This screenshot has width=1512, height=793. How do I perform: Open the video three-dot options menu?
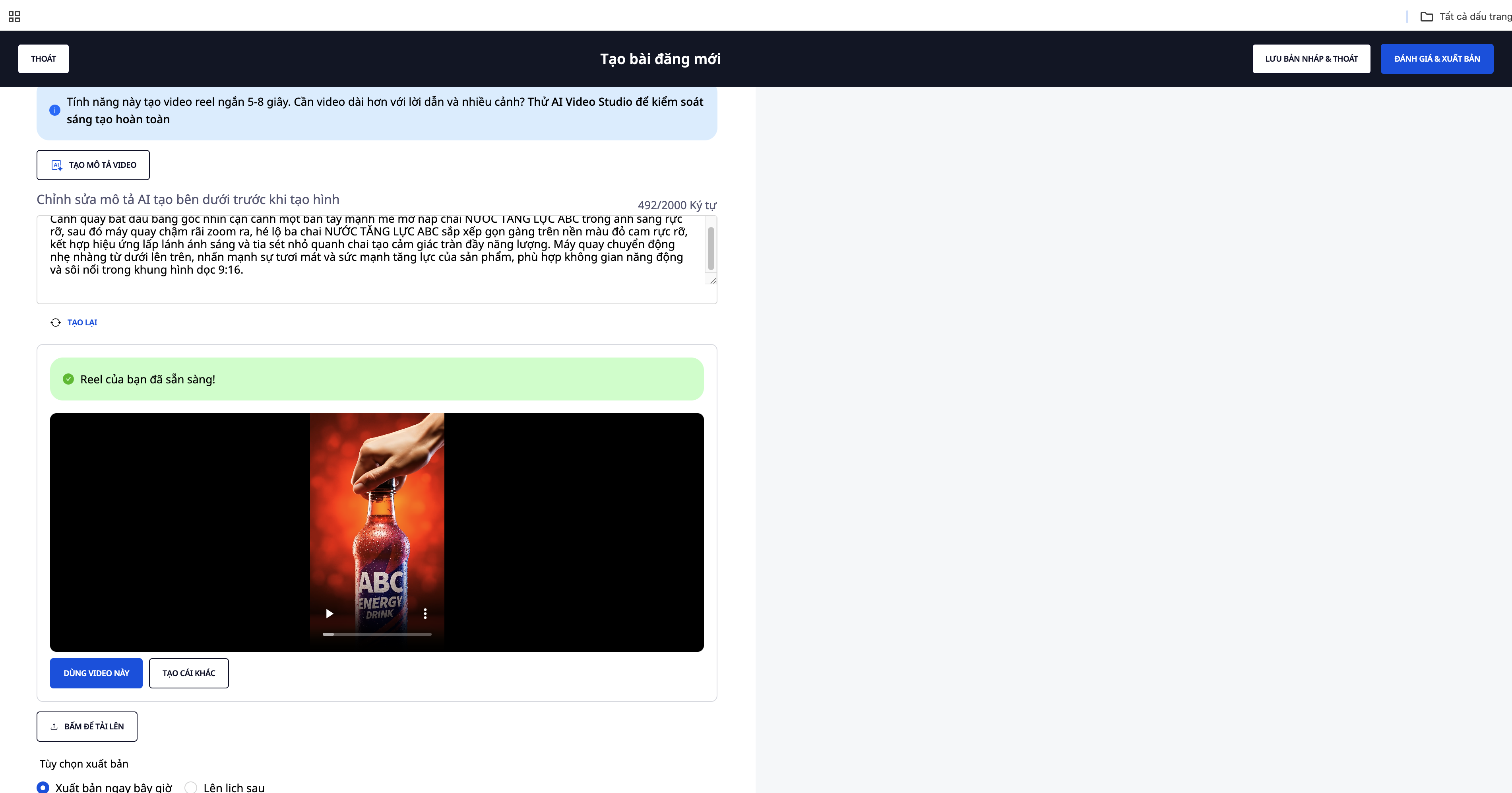(x=425, y=614)
